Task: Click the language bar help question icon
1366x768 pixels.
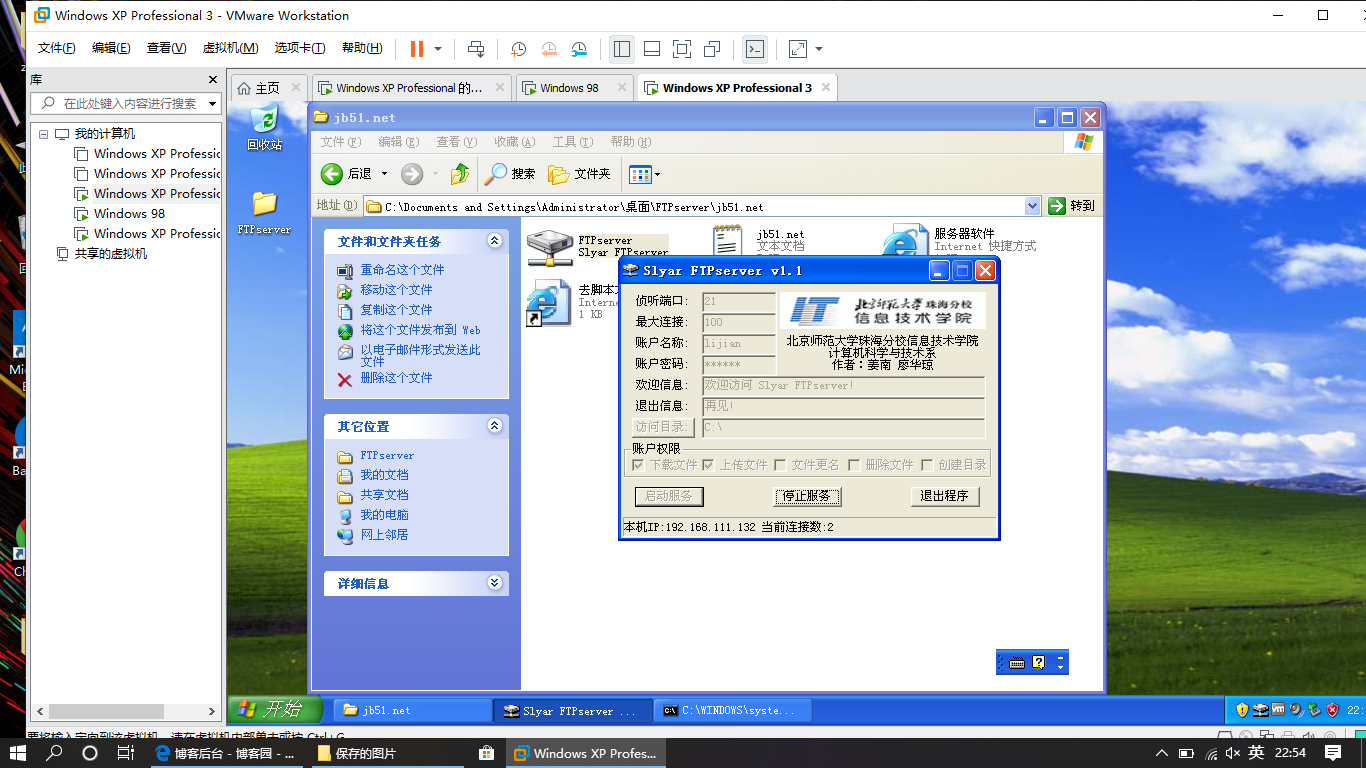Action: click(x=1039, y=663)
